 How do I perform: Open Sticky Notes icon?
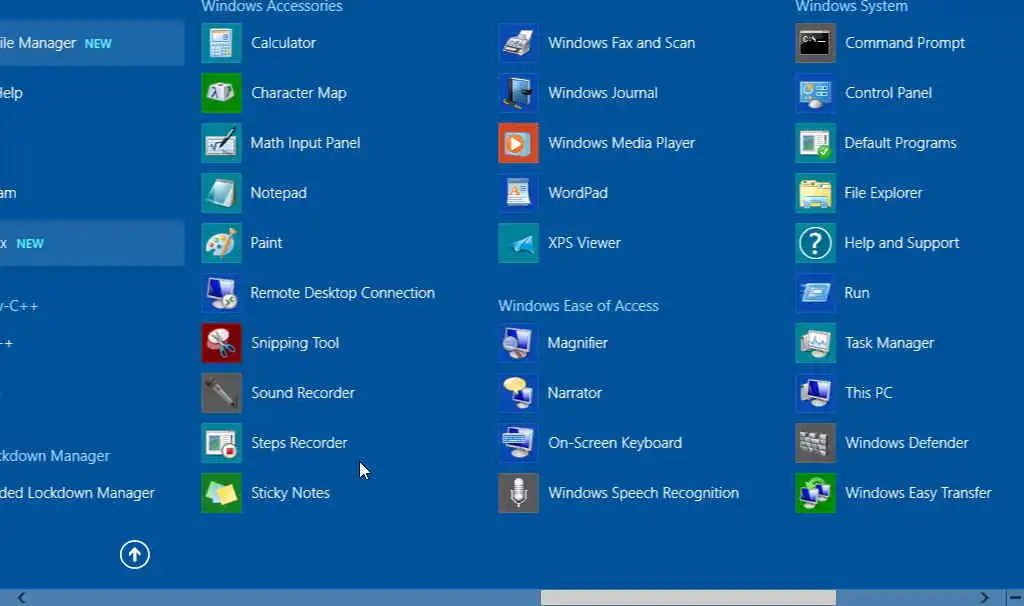[x=221, y=493]
